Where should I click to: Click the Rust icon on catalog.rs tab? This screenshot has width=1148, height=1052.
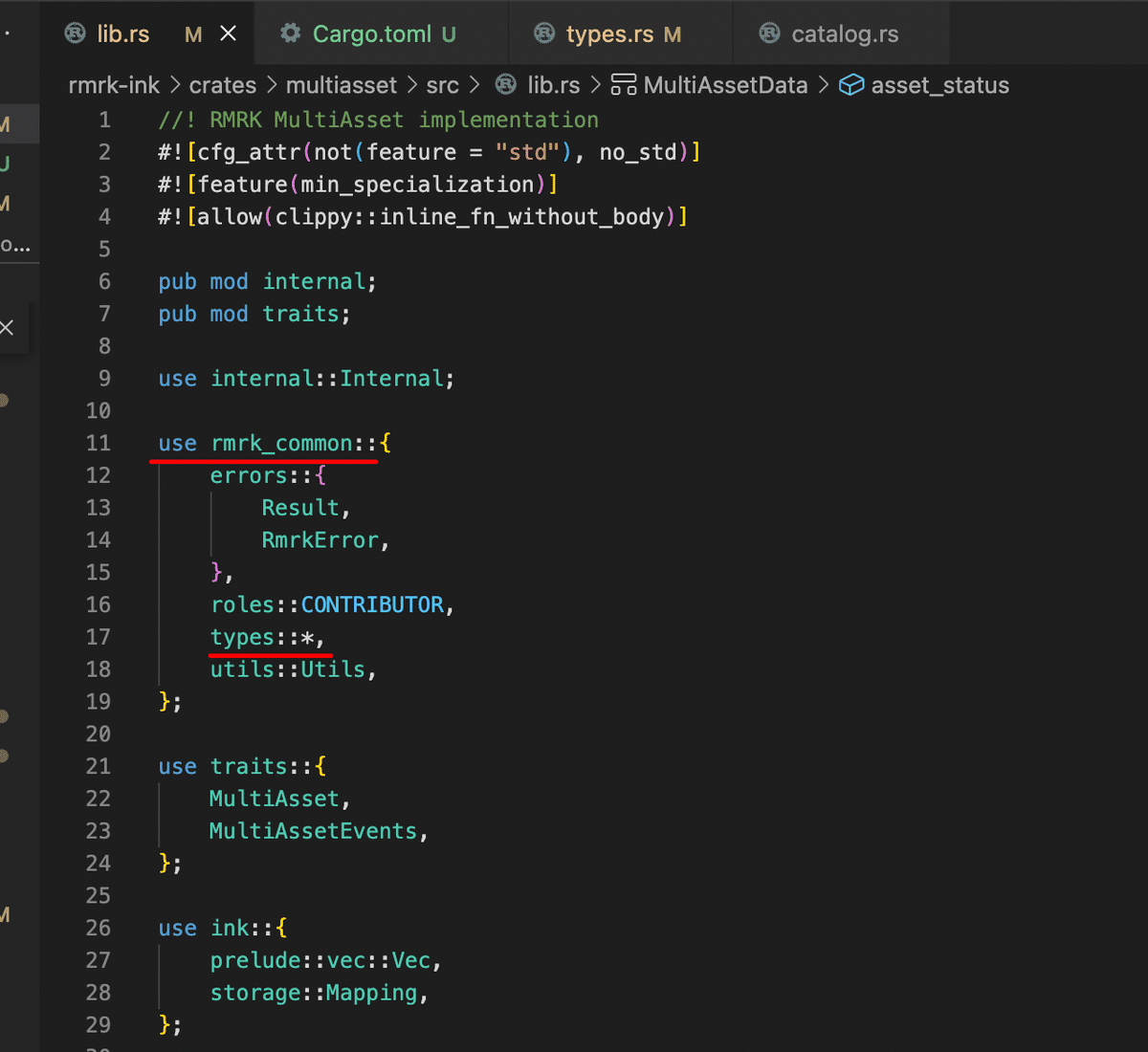click(769, 33)
